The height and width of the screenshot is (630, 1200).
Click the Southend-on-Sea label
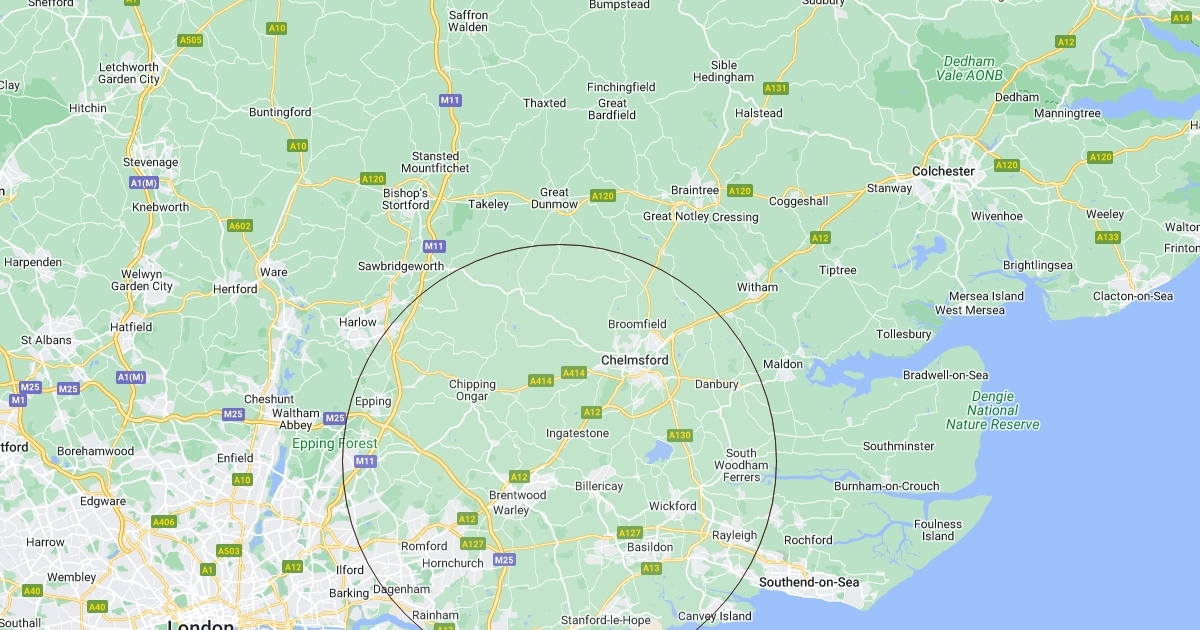click(809, 582)
